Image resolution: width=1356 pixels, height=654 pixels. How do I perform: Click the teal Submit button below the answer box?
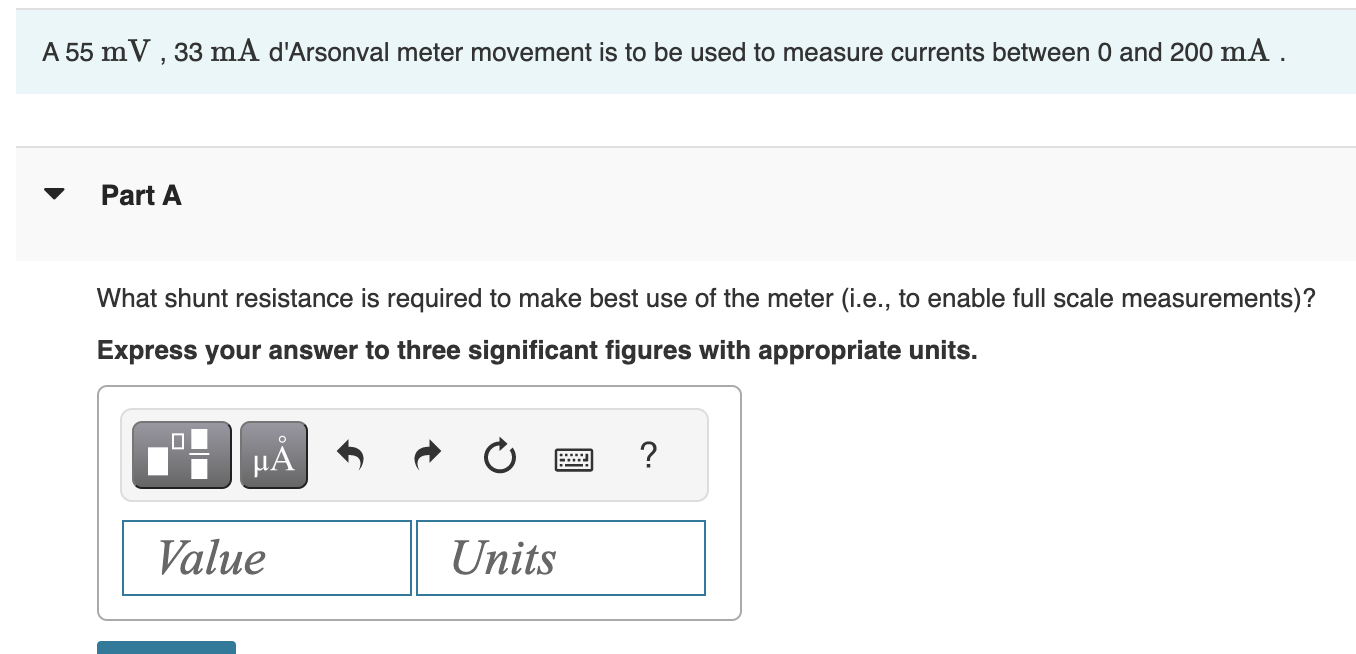coord(166,650)
